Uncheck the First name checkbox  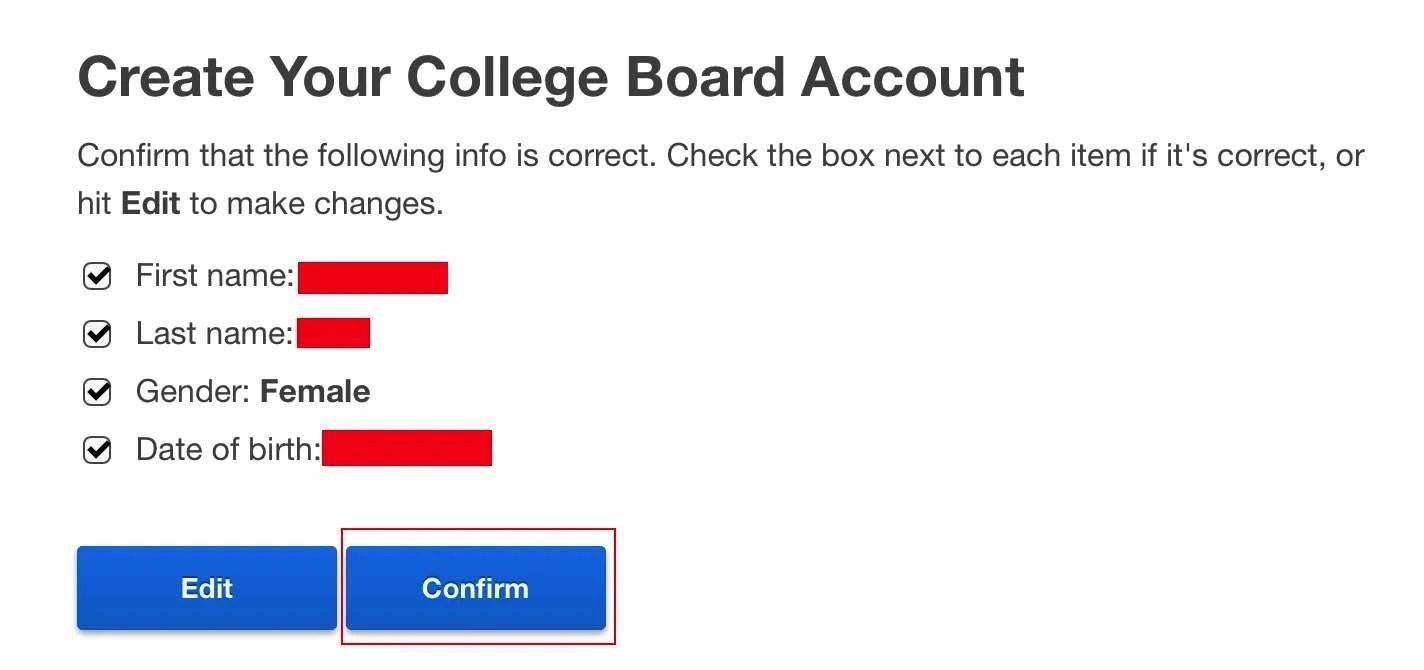click(97, 276)
